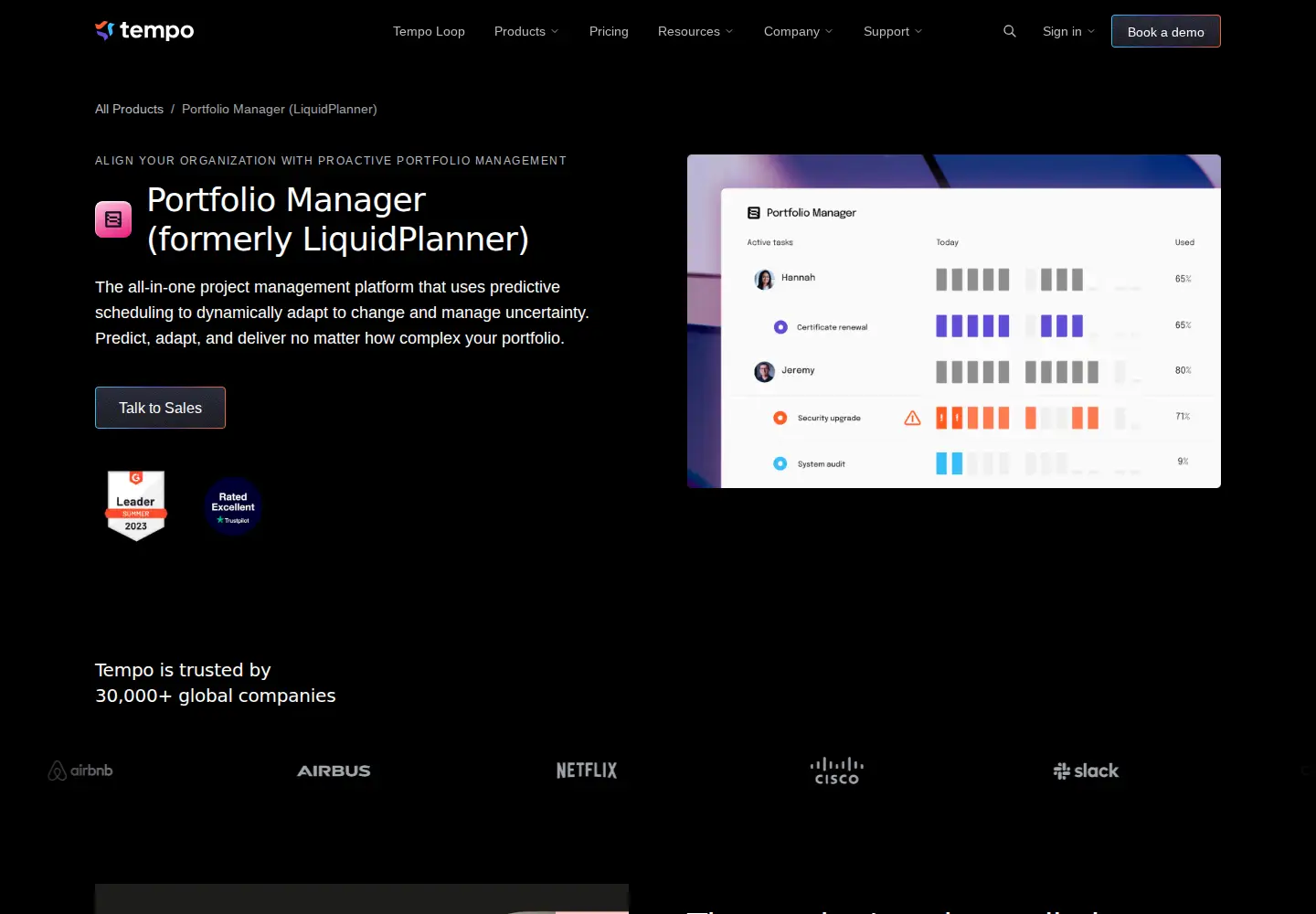This screenshot has height=914, width=1316.
Task: Click the blue System audit status circle
Action: pyautogui.click(x=780, y=463)
